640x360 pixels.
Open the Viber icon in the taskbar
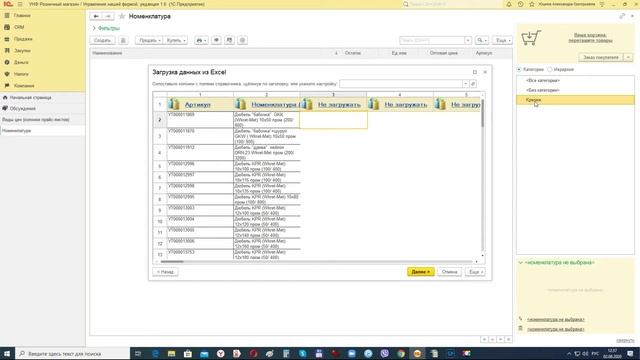384,353
